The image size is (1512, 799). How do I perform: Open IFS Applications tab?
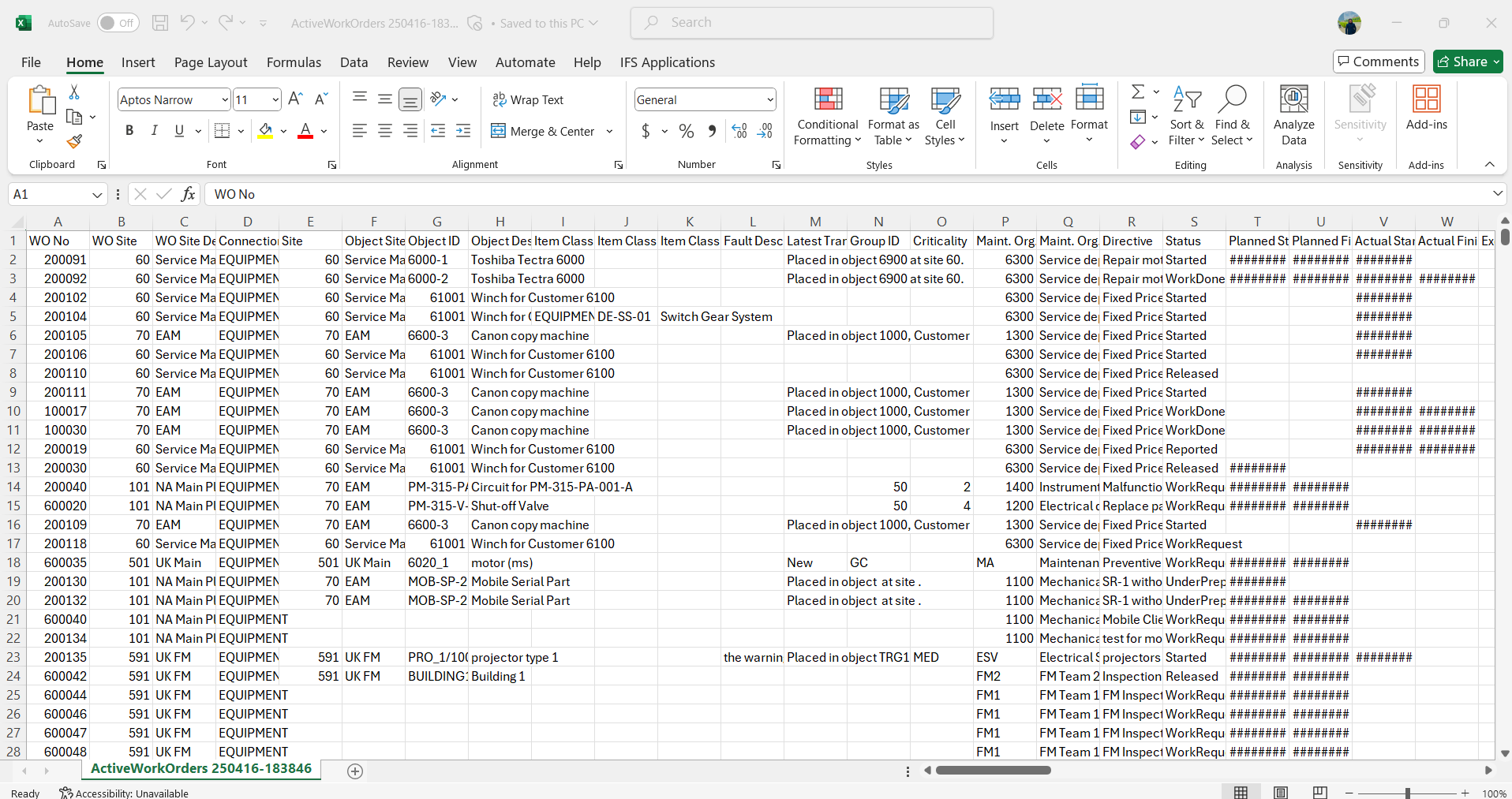click(x=668, y=62)
